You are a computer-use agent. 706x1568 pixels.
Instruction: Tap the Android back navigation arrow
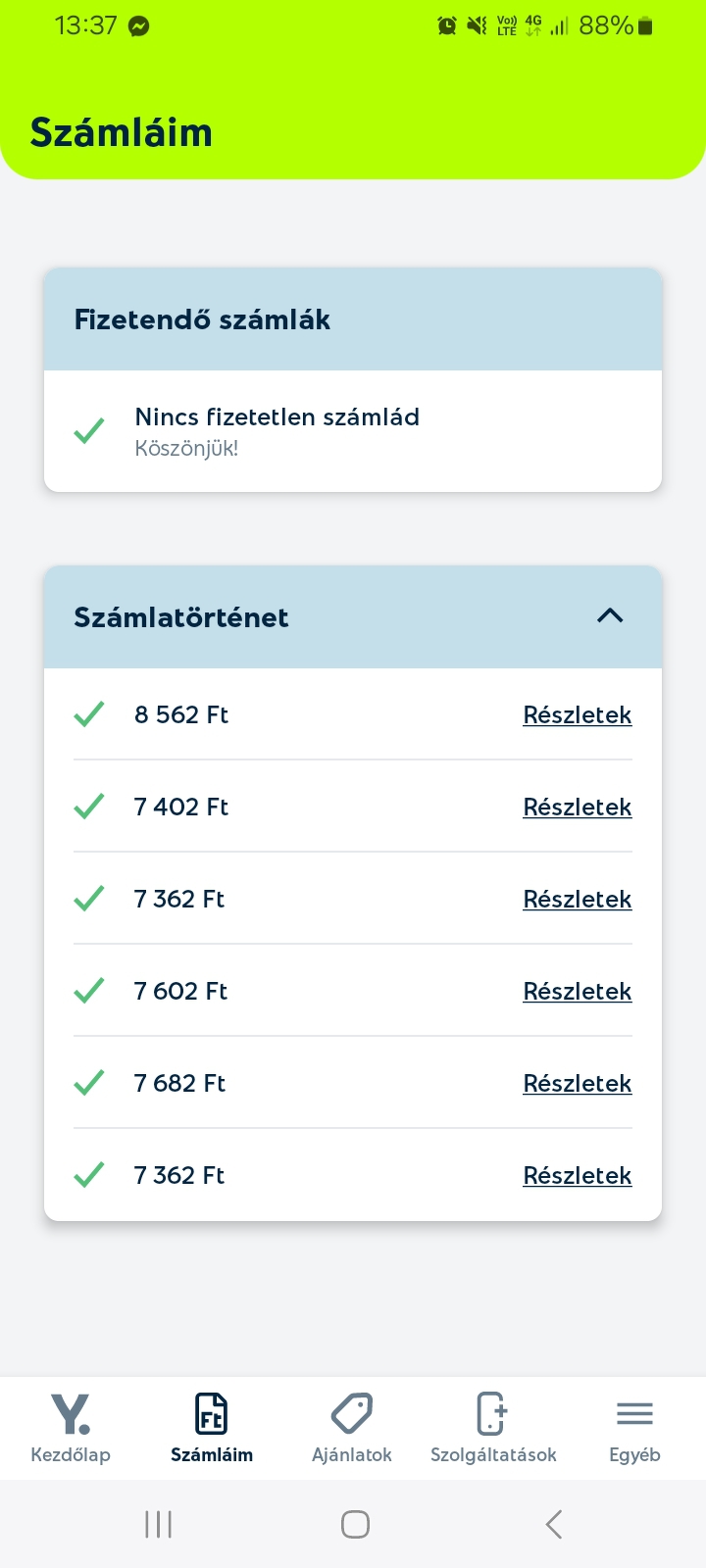pyautogui.click(x=554, y=1524)
